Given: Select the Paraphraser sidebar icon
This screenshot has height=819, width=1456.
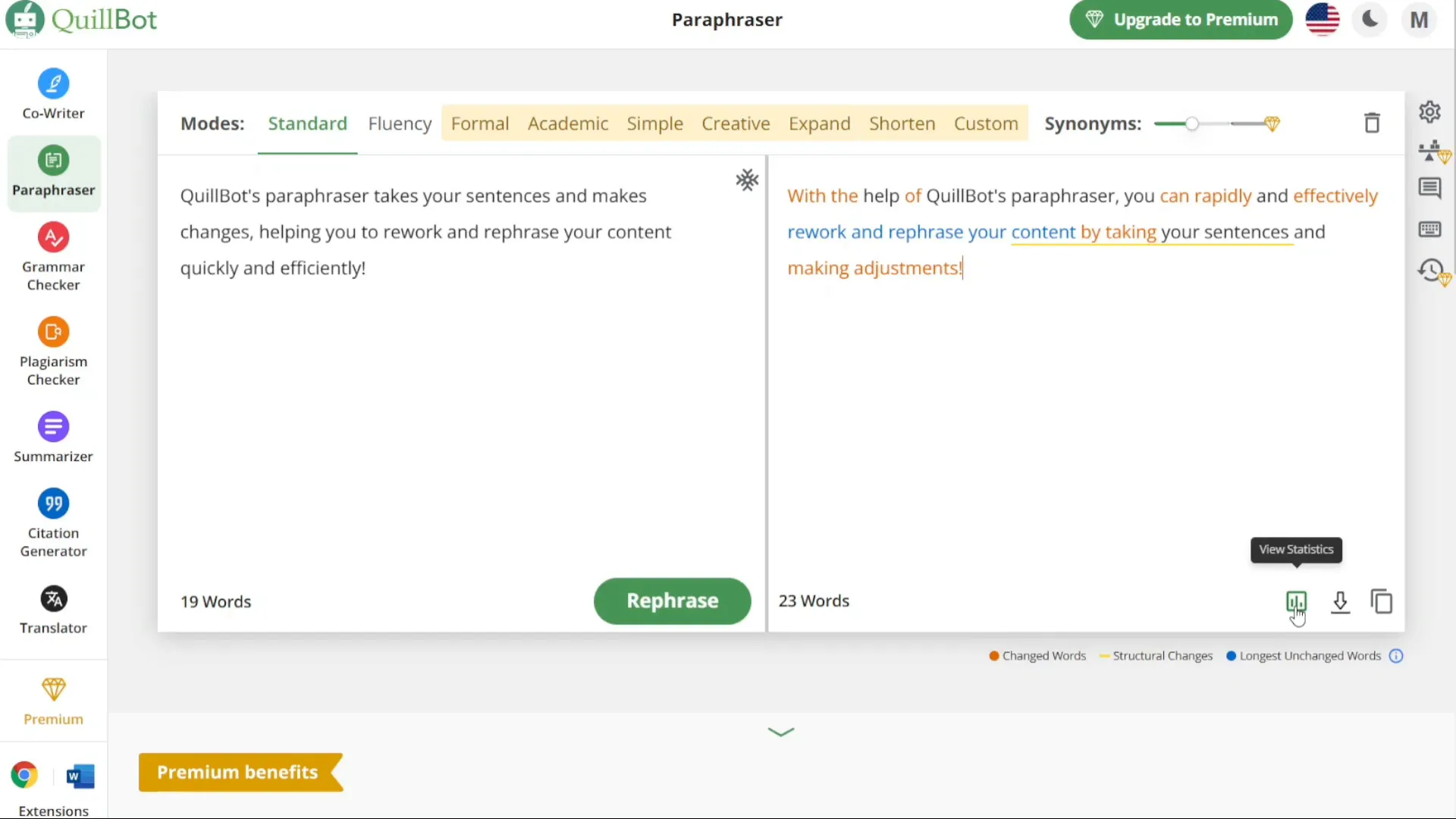Looking at the screenshot, I should [53, 160].
